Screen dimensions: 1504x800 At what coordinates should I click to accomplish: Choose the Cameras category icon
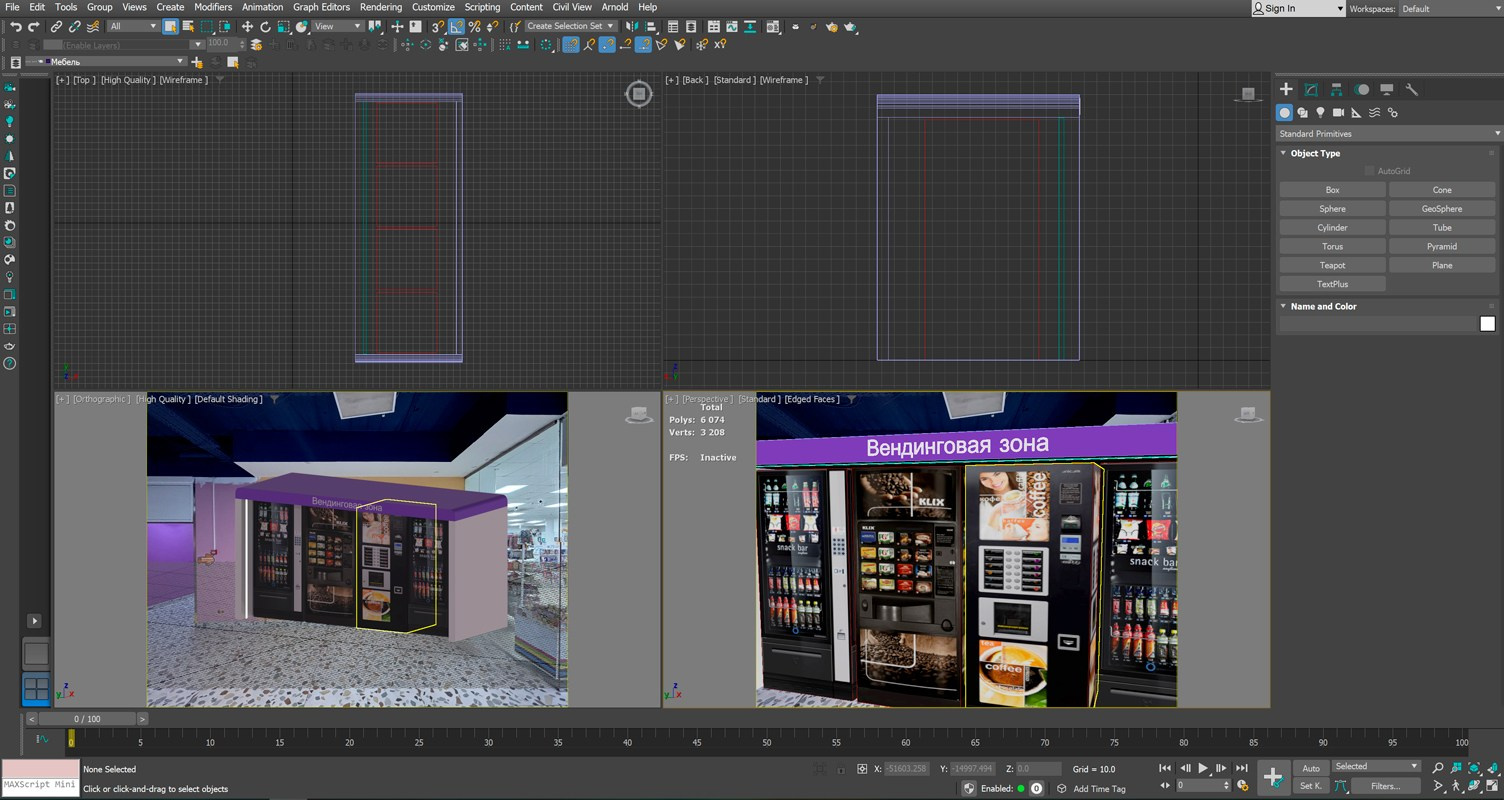coord(1338,113)
